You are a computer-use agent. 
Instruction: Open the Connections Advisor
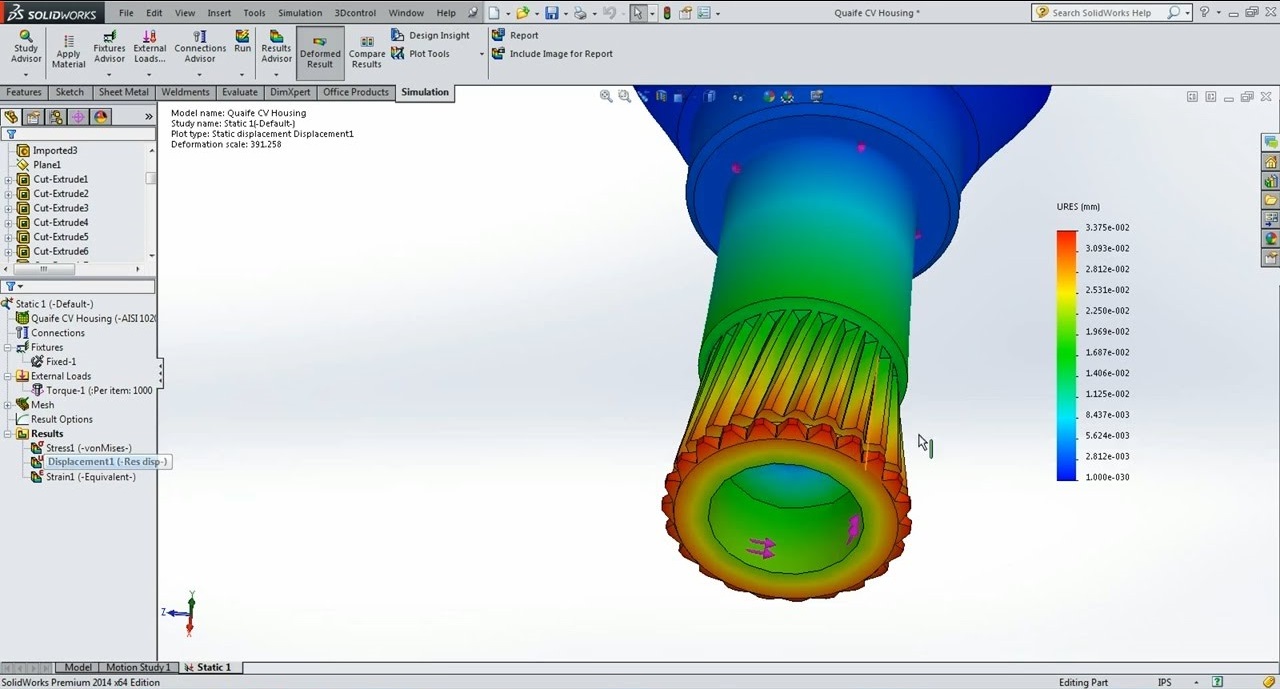(200, 46)
